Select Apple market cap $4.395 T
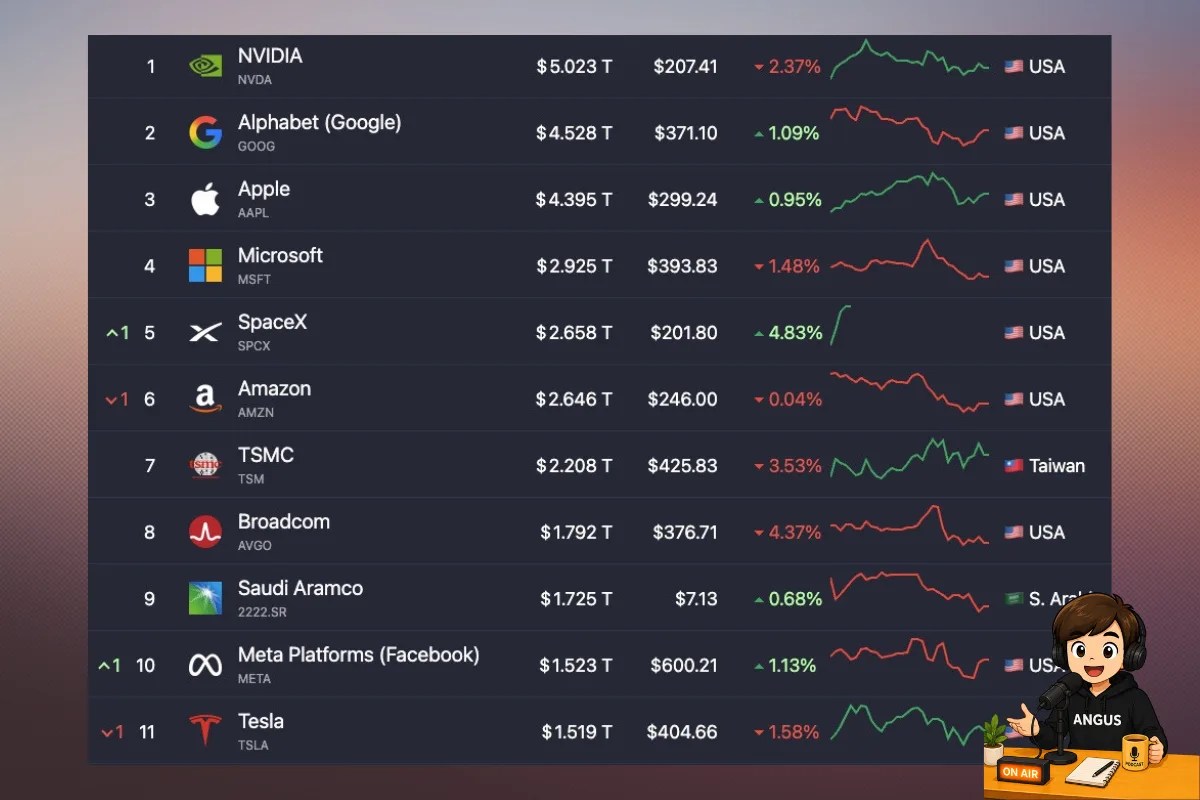 click(x=574, y=200)
